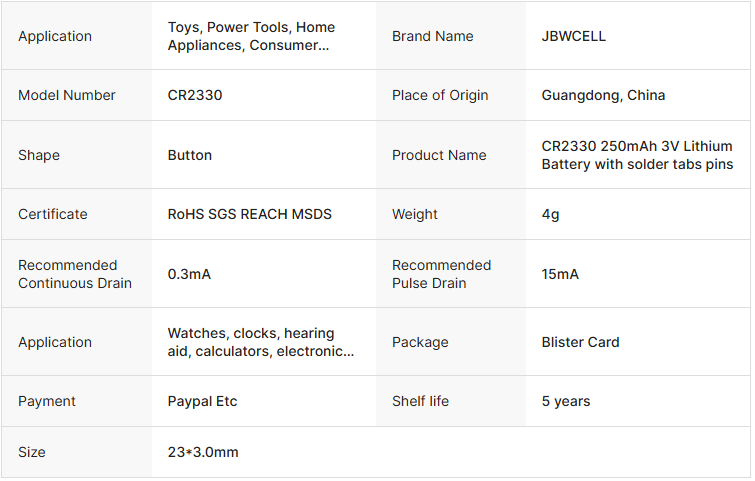Click the 15mA pulse drain value
Image resolution: width=755 pixels, height=481 pixels.
(x=560, y=274)
